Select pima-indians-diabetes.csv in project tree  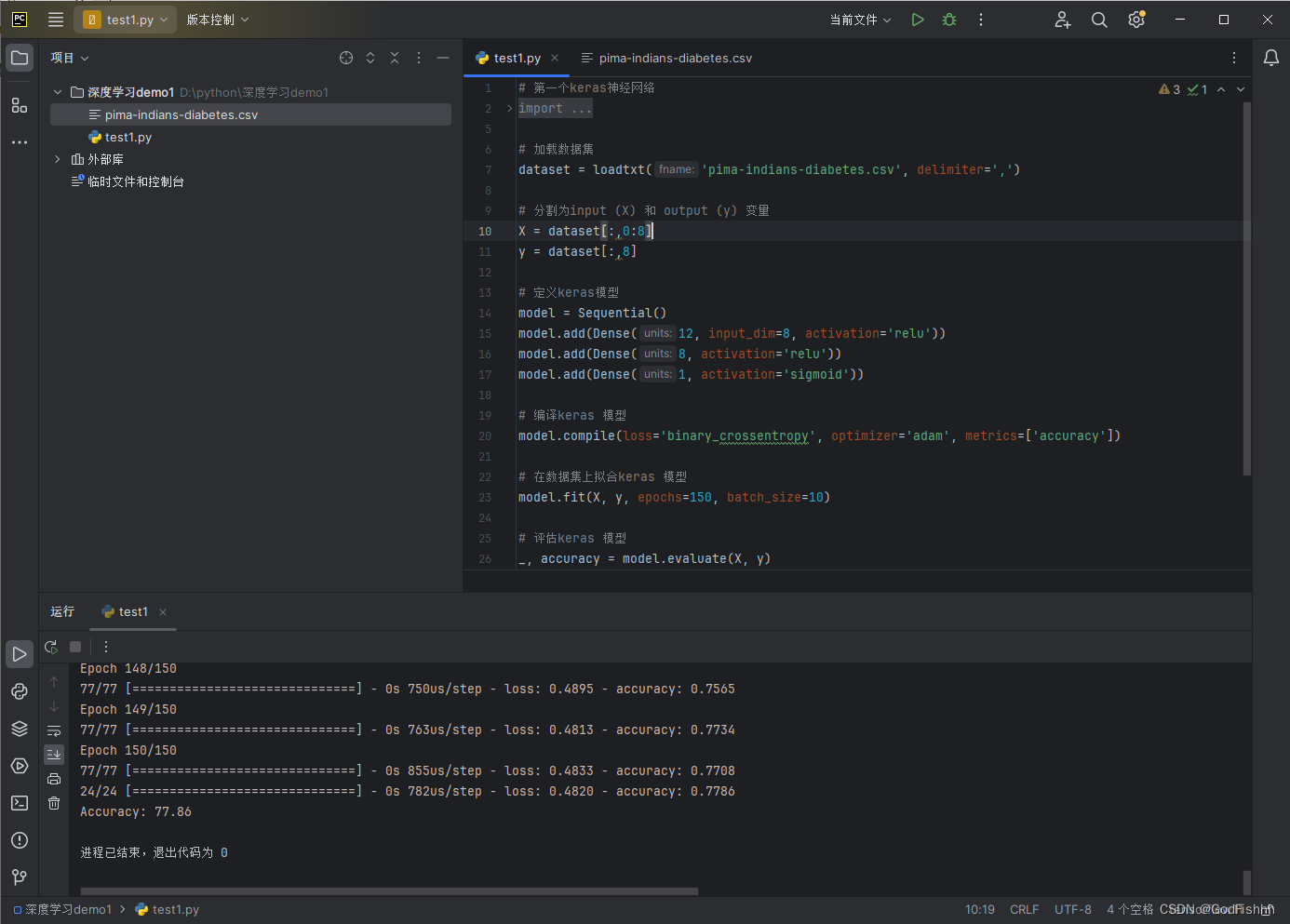[x=250, y=114]
